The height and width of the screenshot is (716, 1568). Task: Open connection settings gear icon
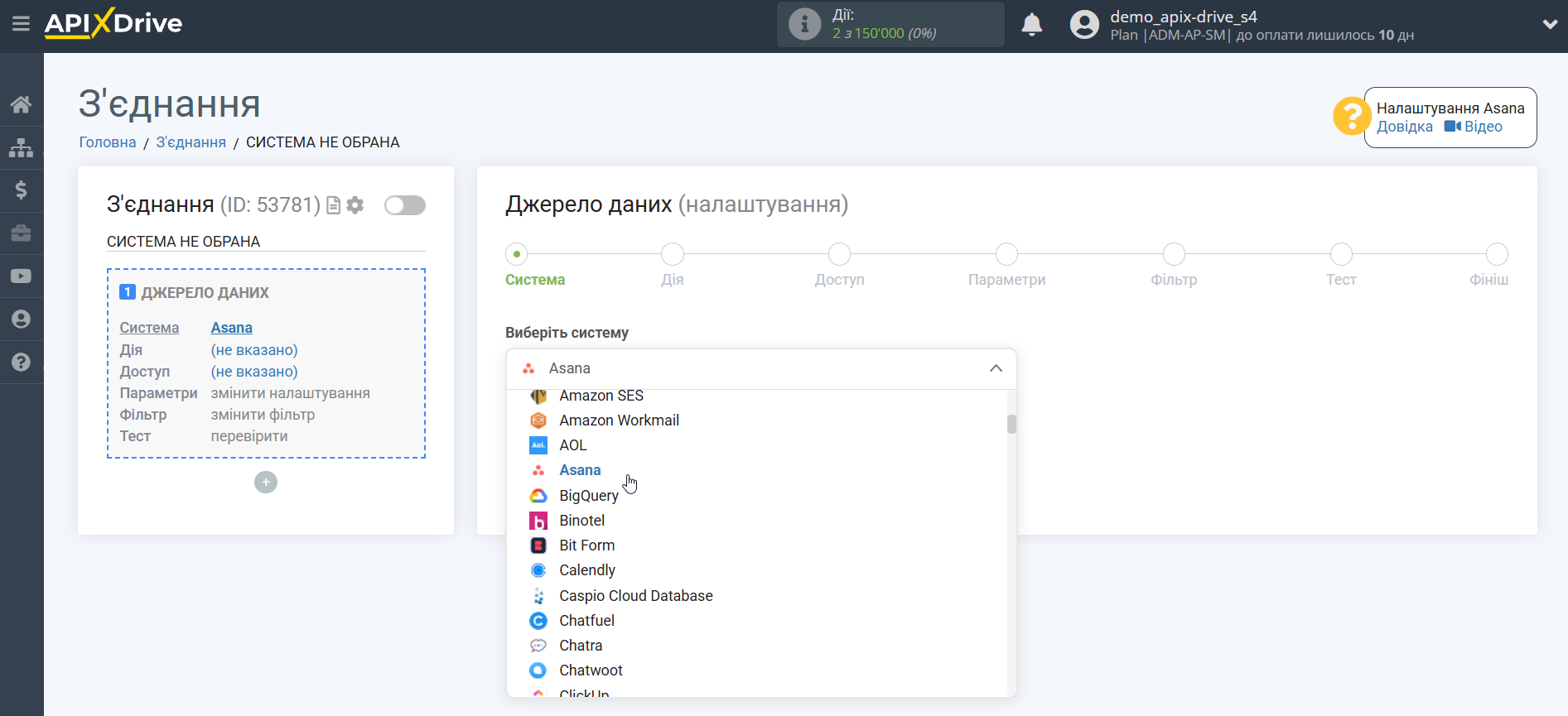tap(355, 205)
